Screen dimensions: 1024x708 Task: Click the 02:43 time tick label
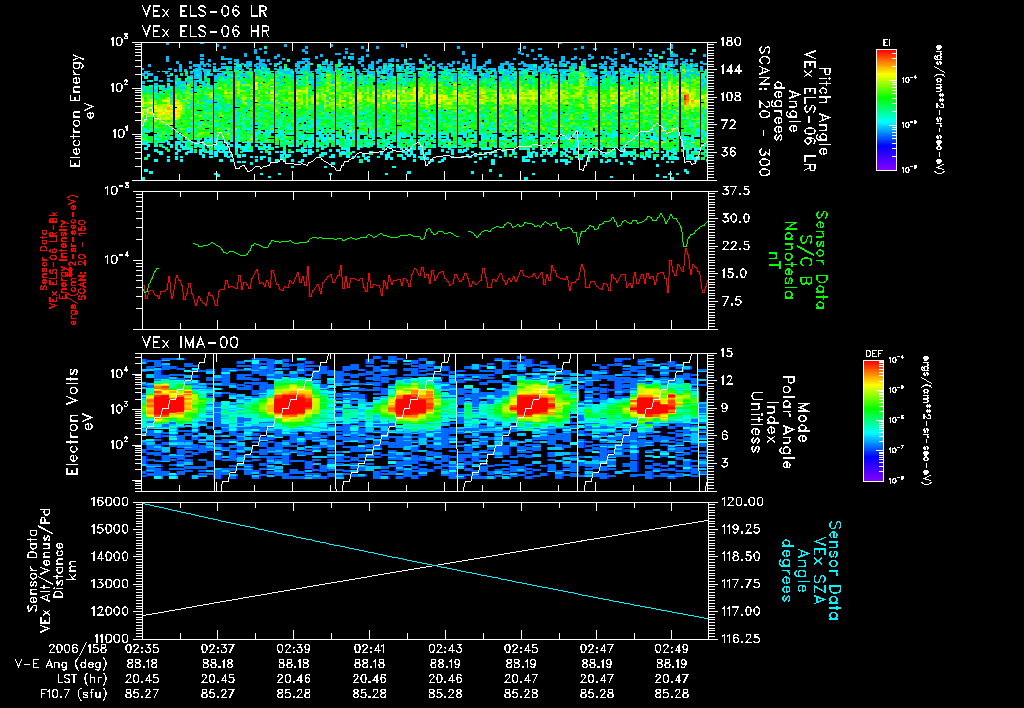445,649
